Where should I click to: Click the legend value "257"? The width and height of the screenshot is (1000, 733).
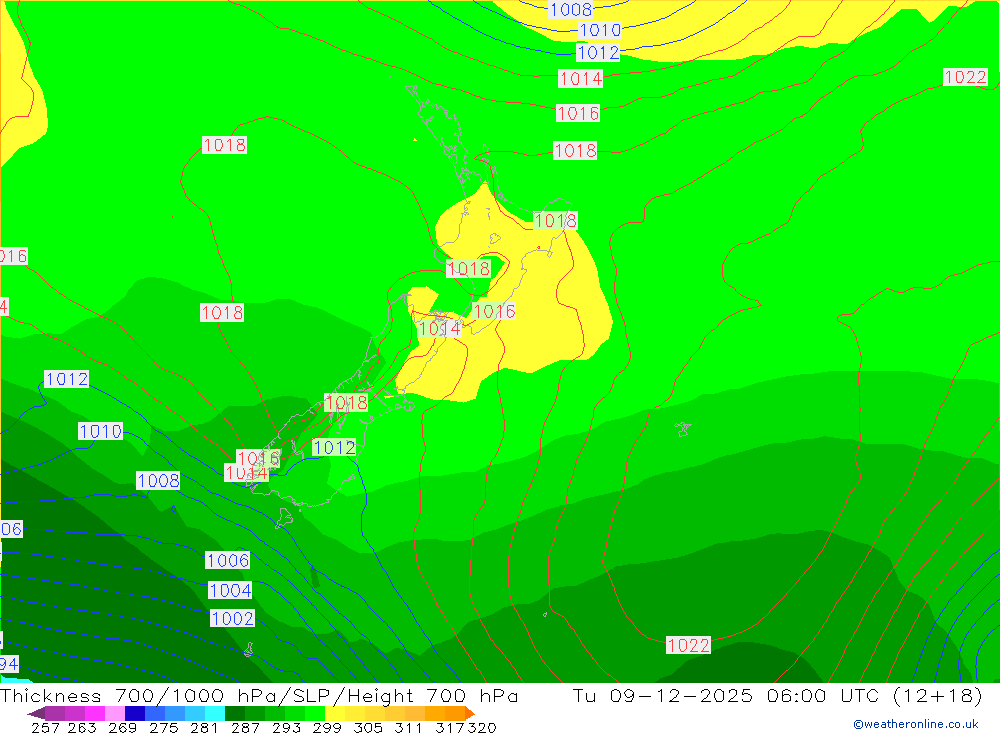(x=45, y=727)
